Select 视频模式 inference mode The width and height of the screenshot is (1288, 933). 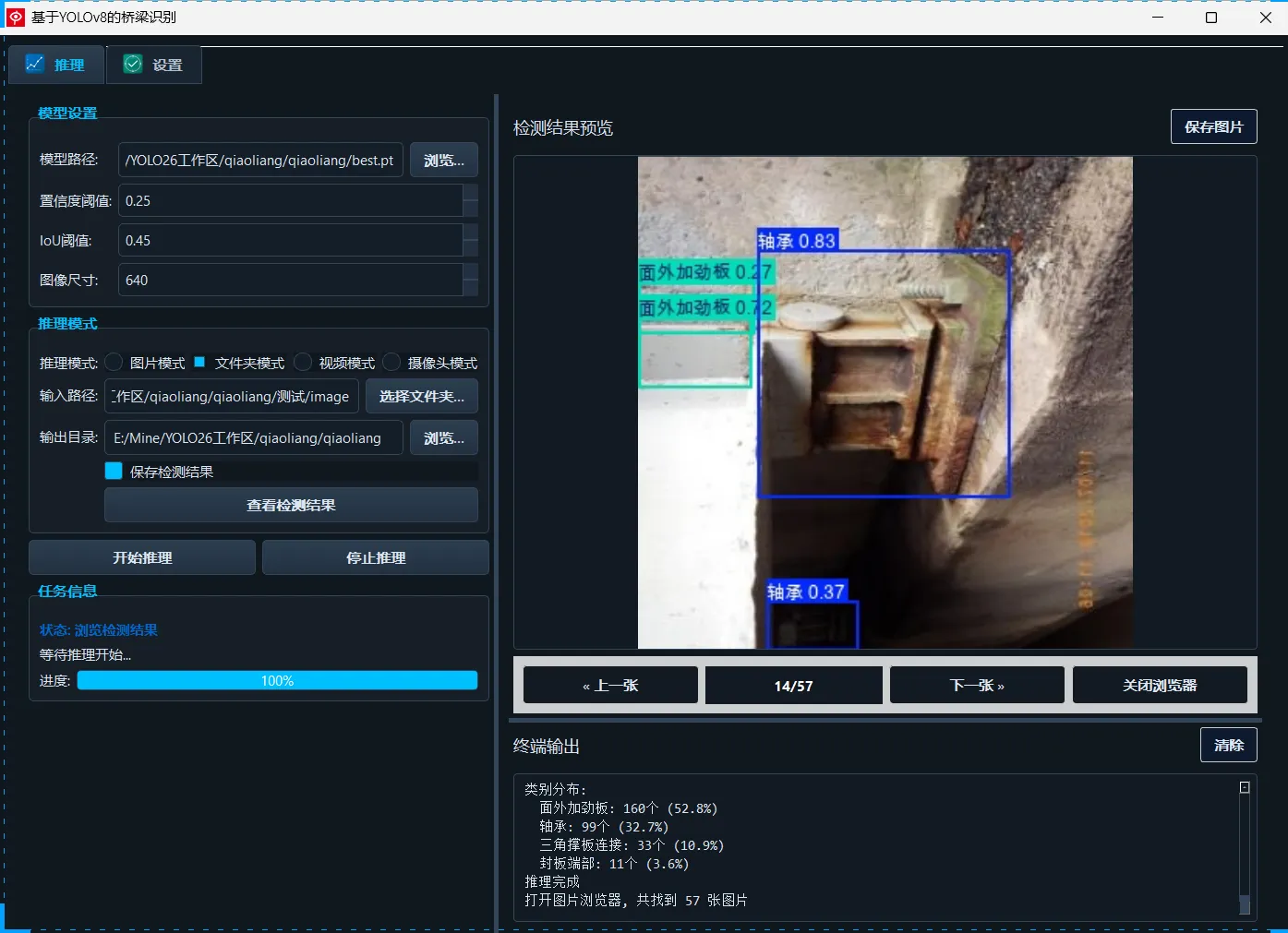[303, 363]
